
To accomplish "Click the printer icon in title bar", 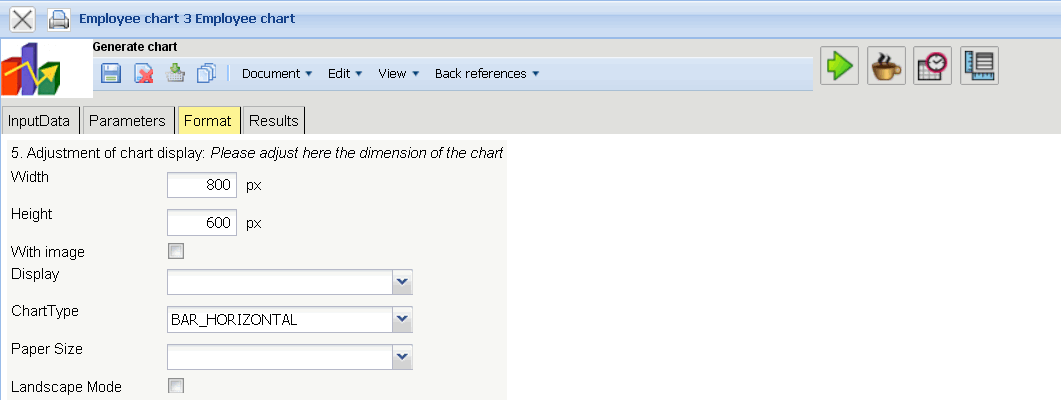I will (59, 18).
